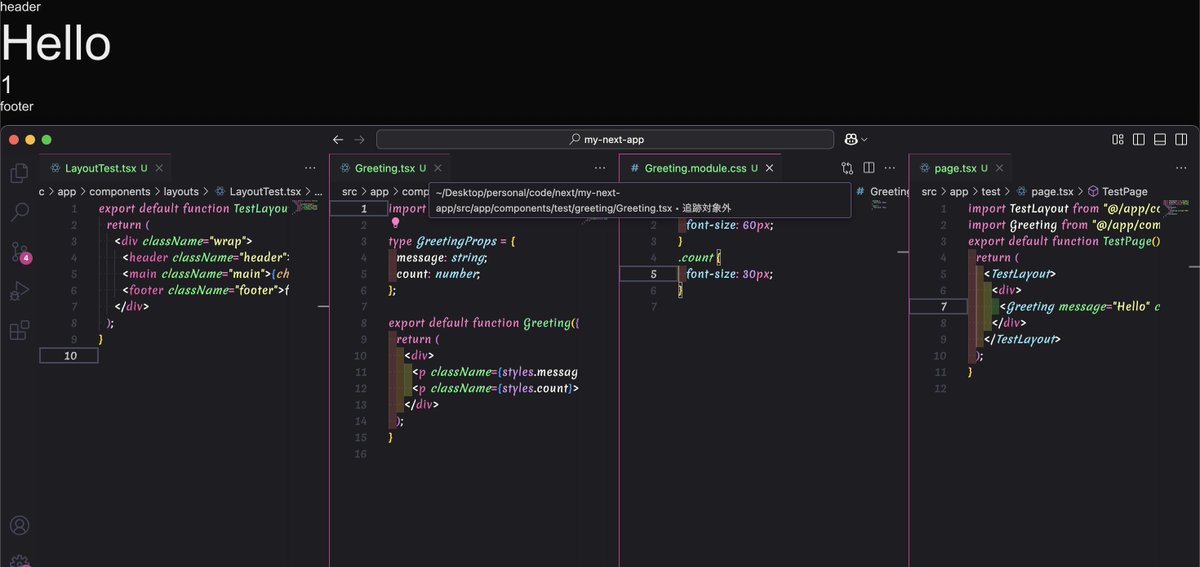Click 'layouts' breadcrumb in LayoutTest.tsx editor
This screenshot has height=567, width=1200.
[x=181, y=191]
